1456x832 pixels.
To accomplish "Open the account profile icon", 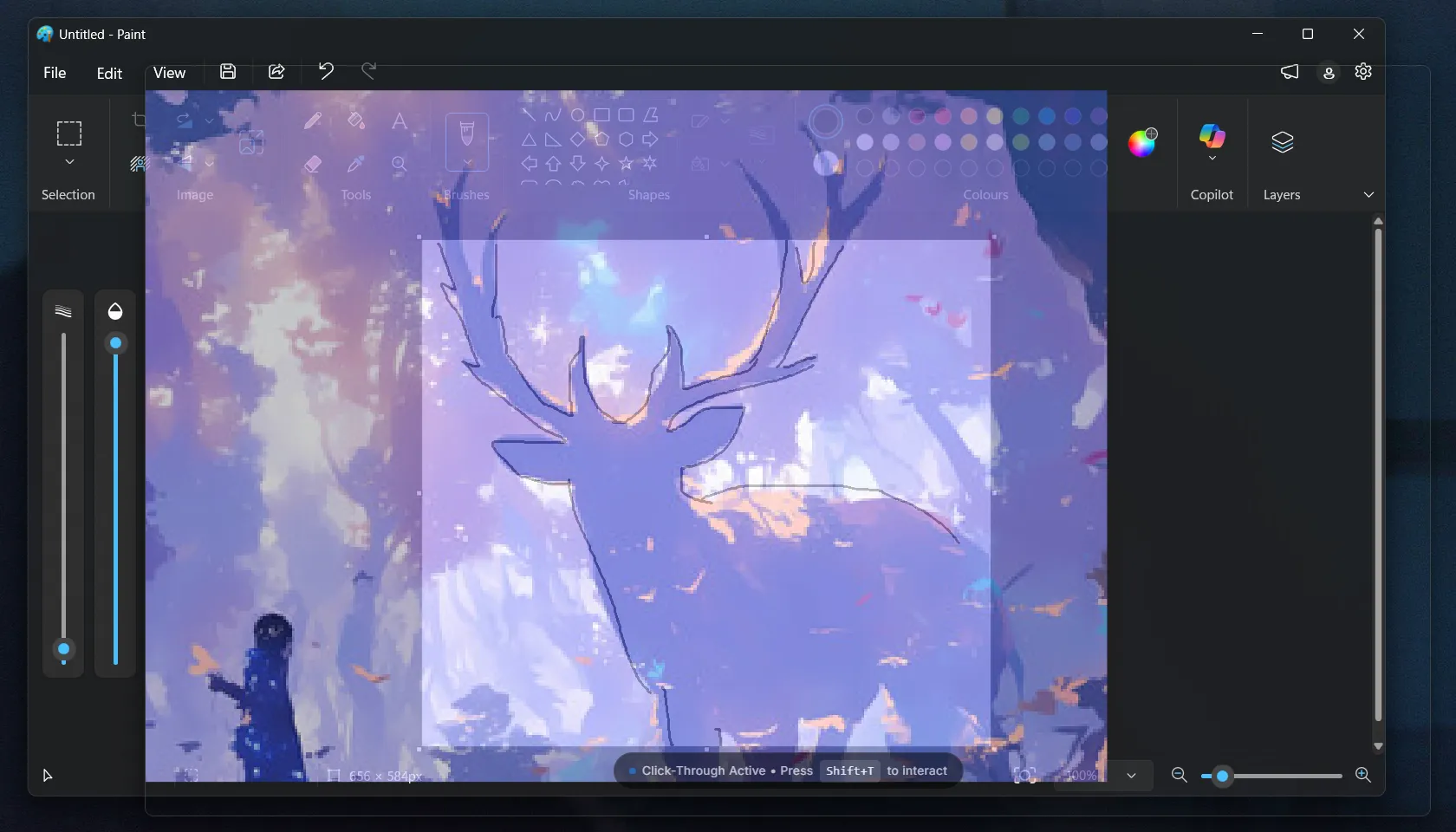I will pos(1329,73).
